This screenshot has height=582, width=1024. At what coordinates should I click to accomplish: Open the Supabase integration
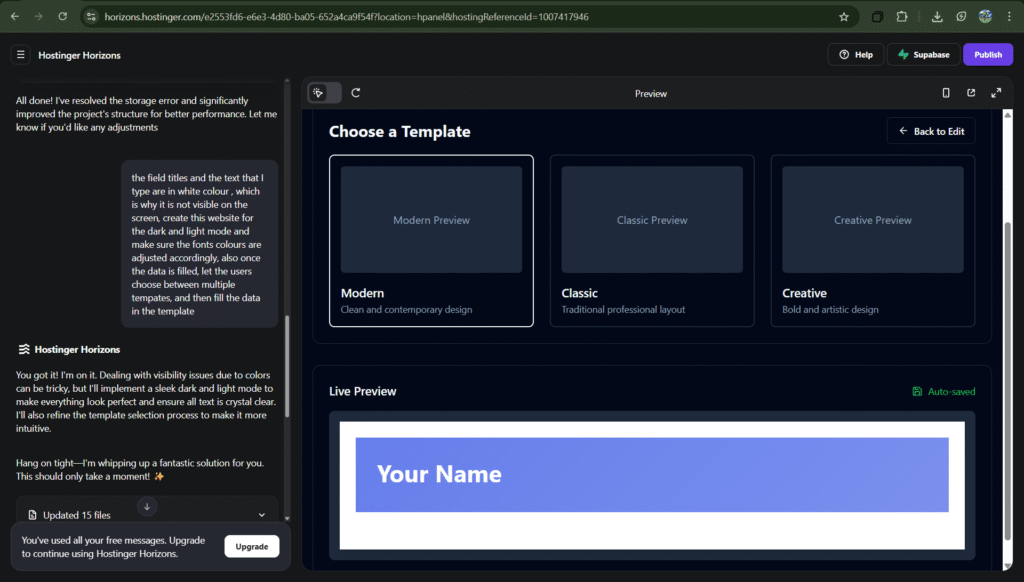click(923, 55)
